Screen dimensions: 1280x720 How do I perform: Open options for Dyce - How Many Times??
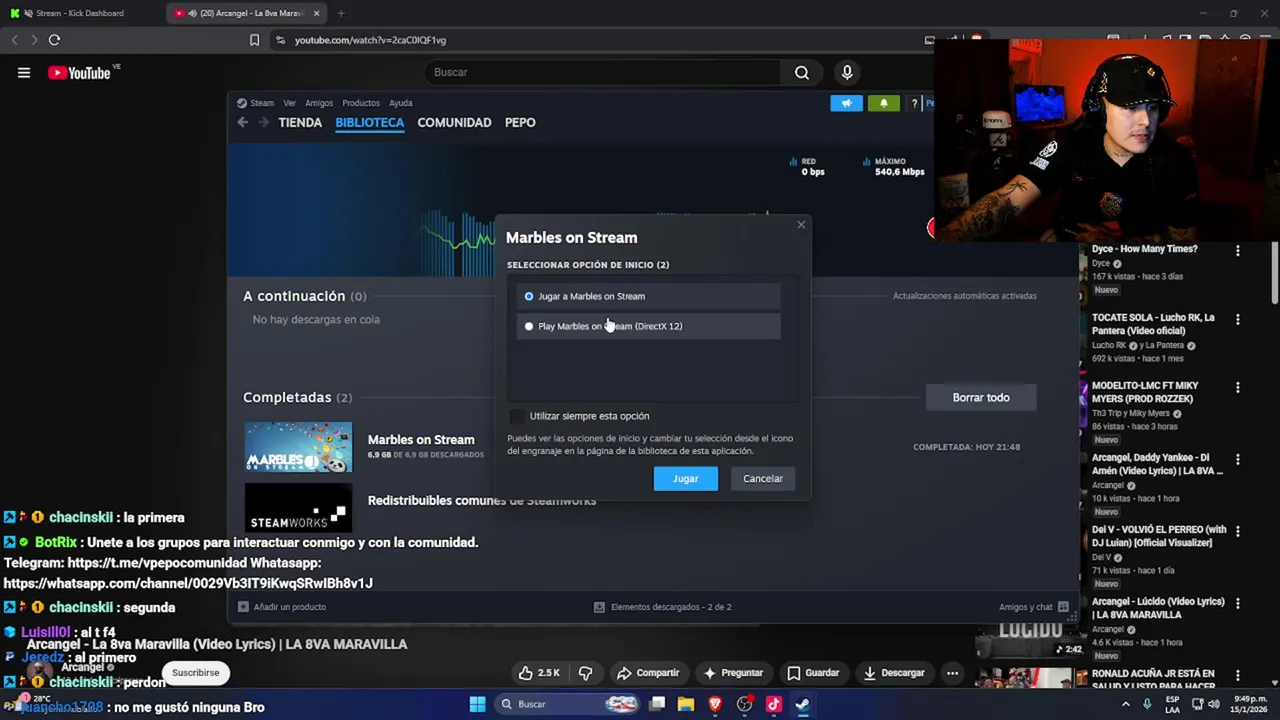click(1238, 251)
